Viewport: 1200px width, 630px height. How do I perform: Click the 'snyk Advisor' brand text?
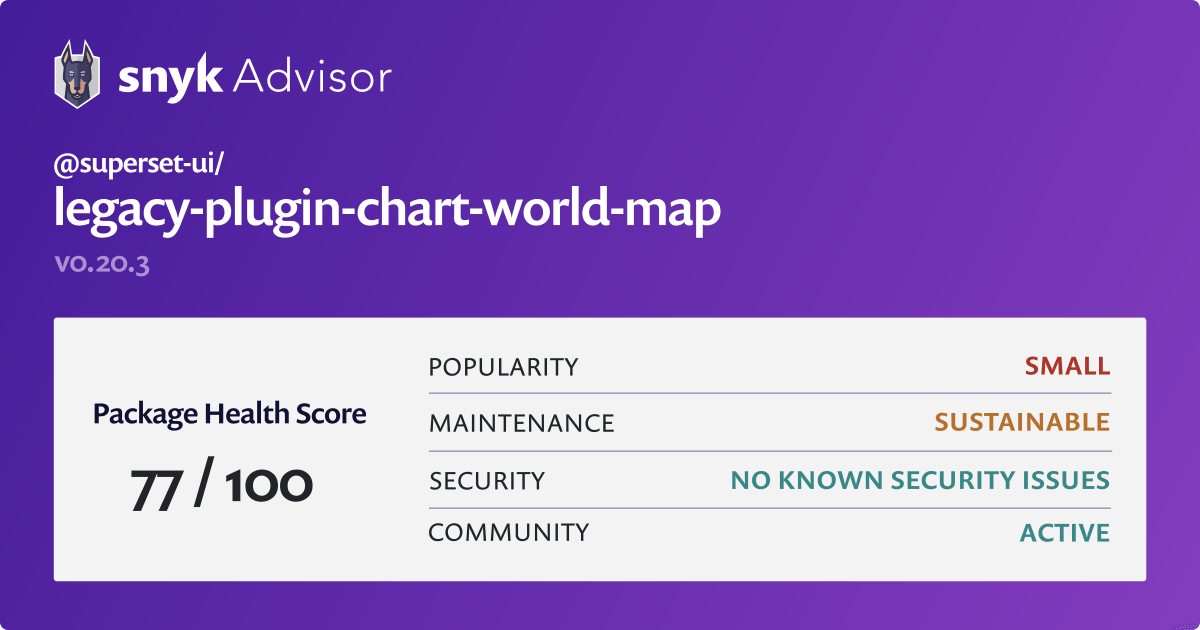point(255,76)
